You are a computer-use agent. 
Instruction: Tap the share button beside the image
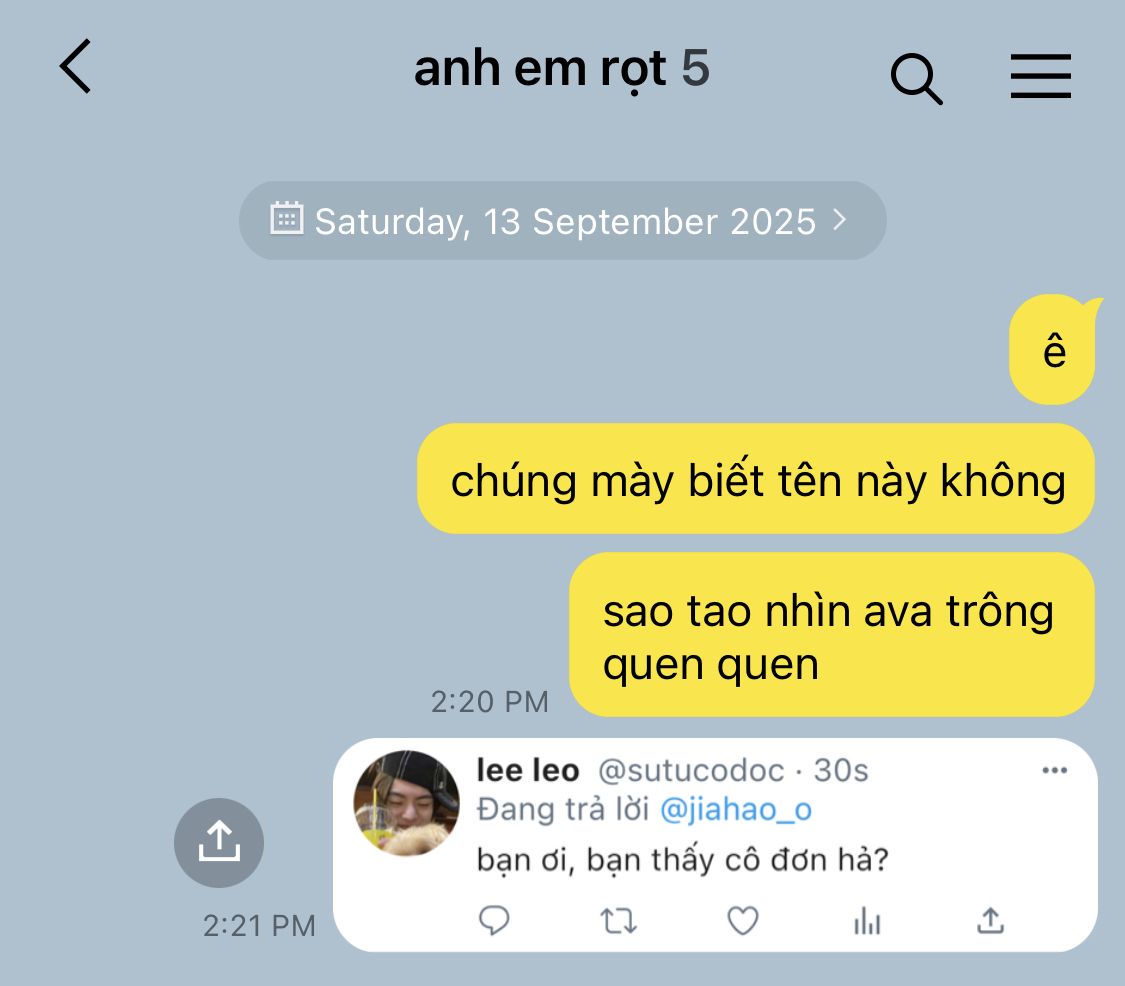(219, 842)
